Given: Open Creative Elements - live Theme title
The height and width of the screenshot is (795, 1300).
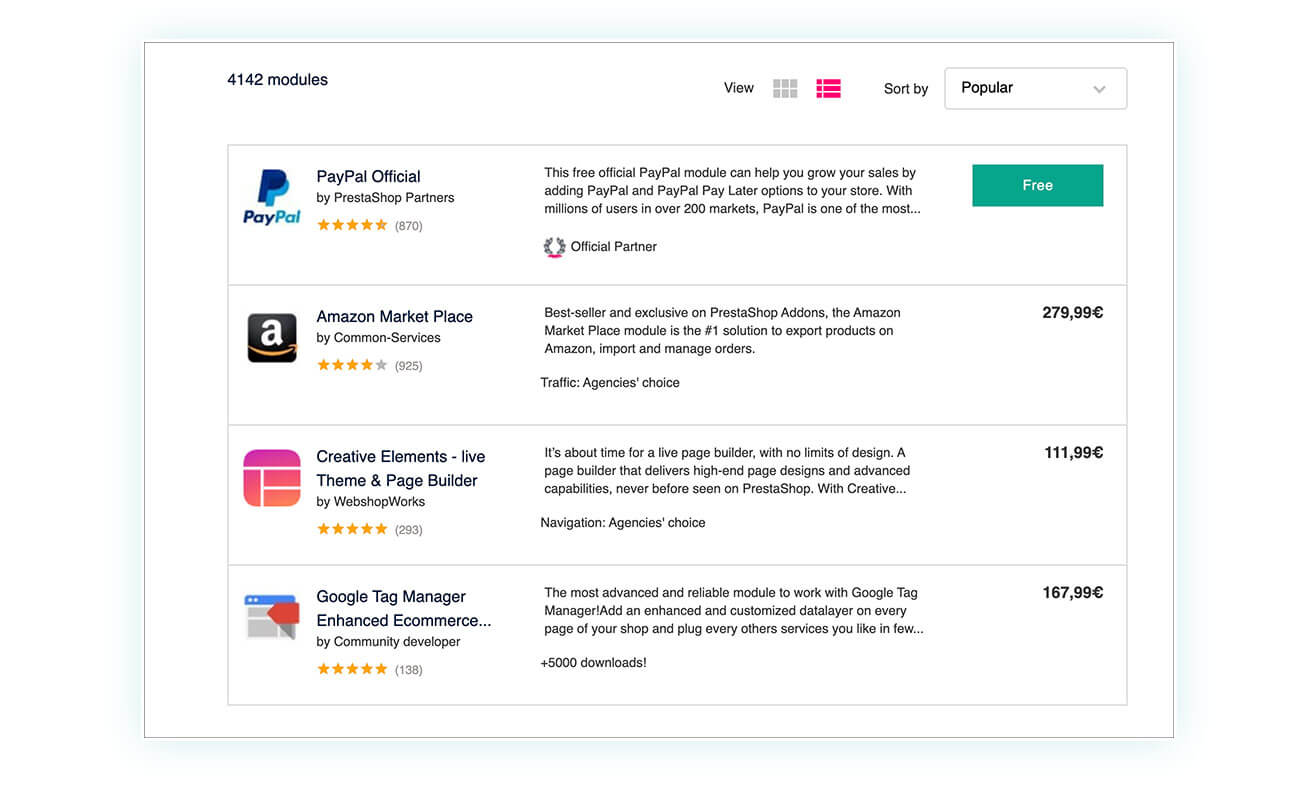Looking at the screenshot, I should coord(400,468).
